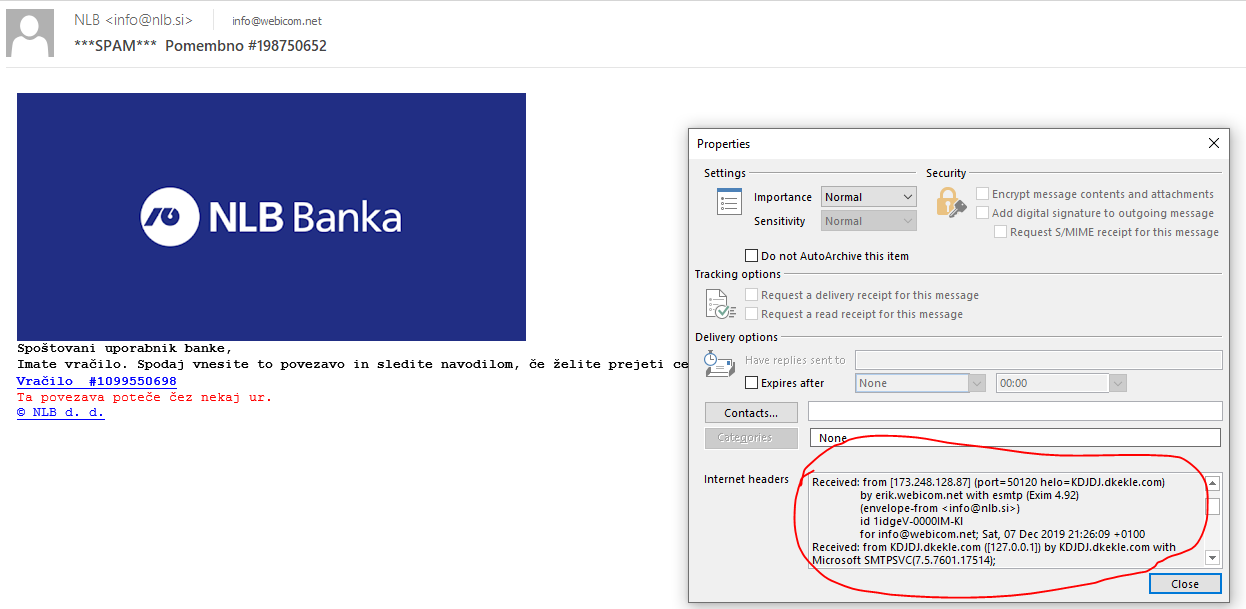Viewport: 1246px width, 609px height.
Task: Open the Contacts... button
Action: (x=752, y=412)
